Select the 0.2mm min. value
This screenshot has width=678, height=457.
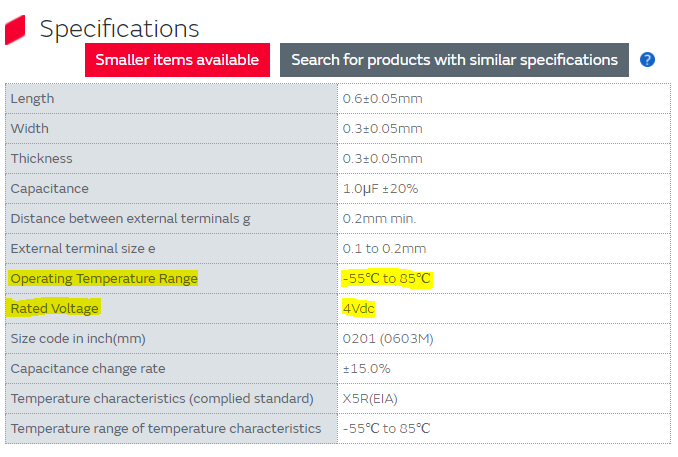[379, 219]
